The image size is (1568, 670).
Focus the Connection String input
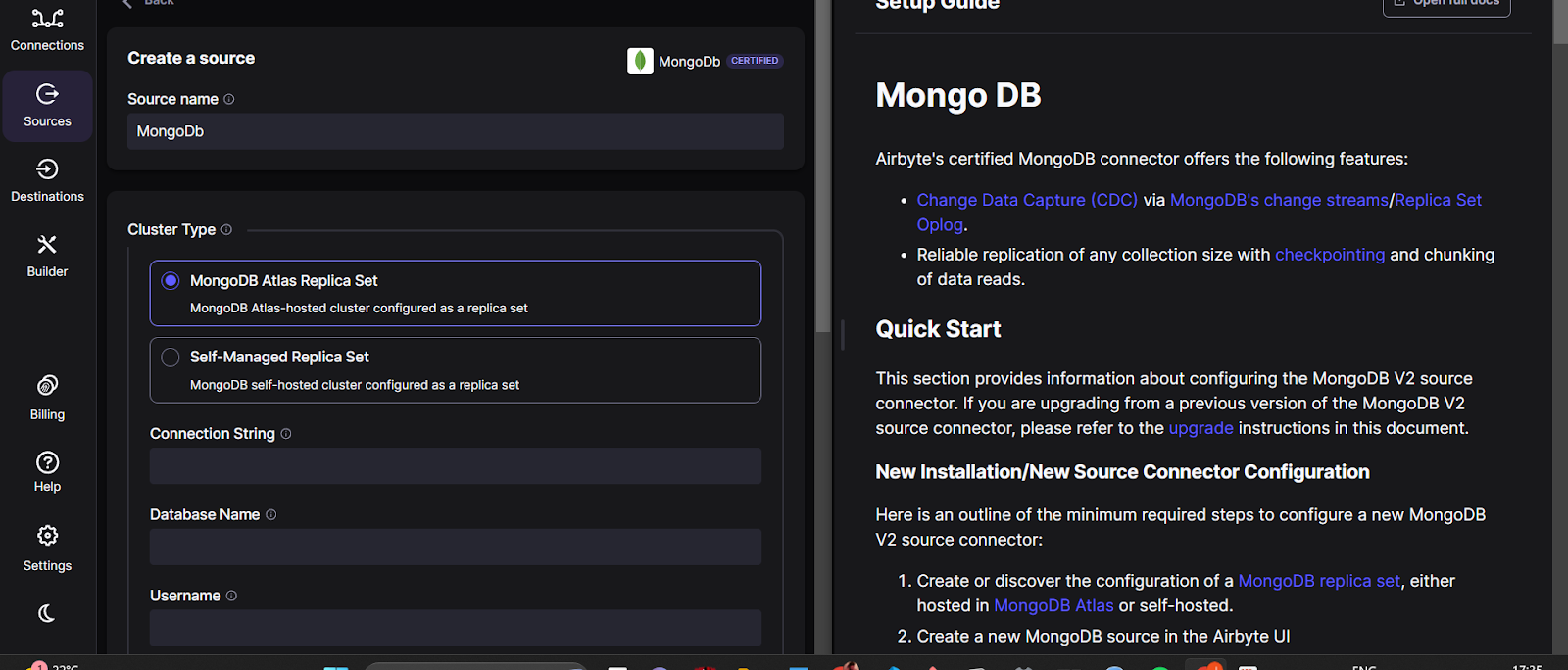(456, 466)
